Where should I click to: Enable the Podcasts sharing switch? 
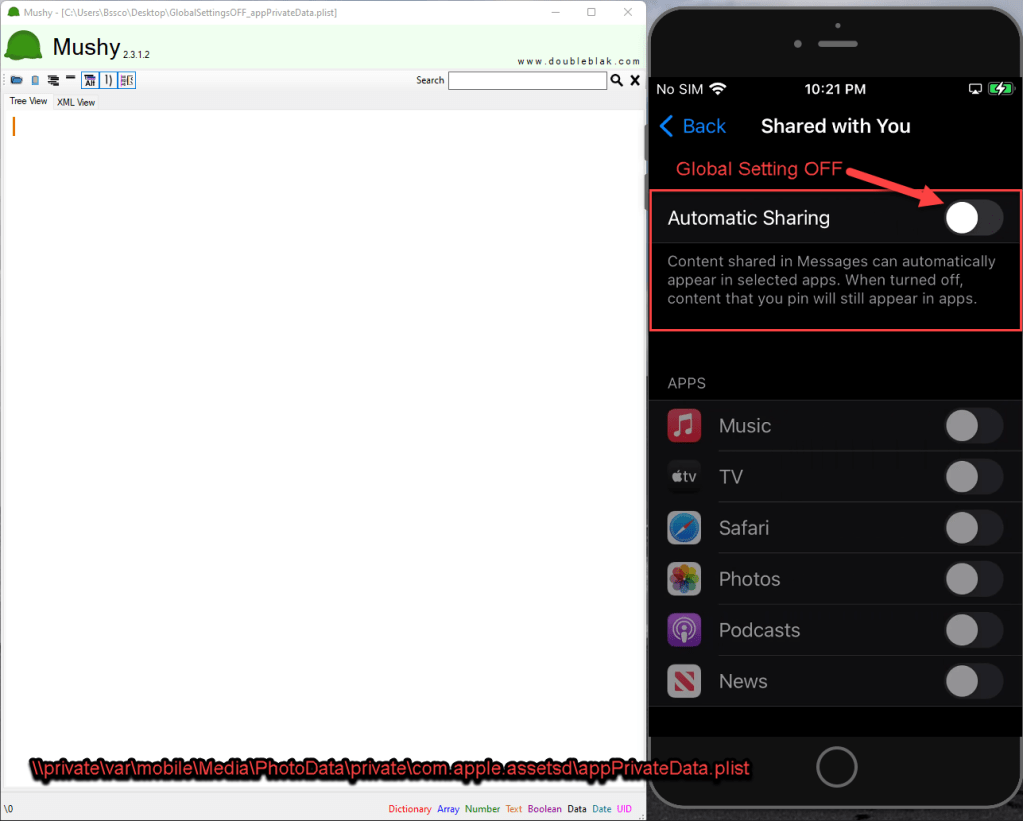point(973,630)
